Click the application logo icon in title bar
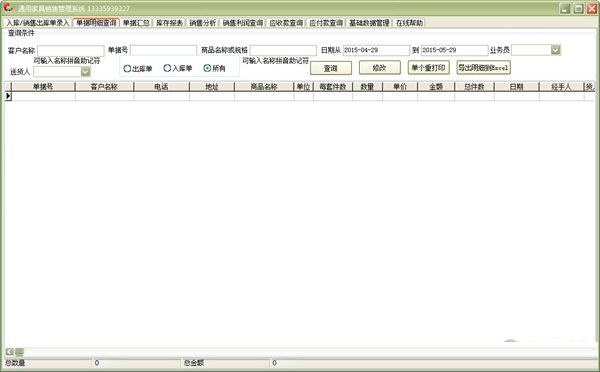Viewport: 600px width, 372px height. (8, 8)
